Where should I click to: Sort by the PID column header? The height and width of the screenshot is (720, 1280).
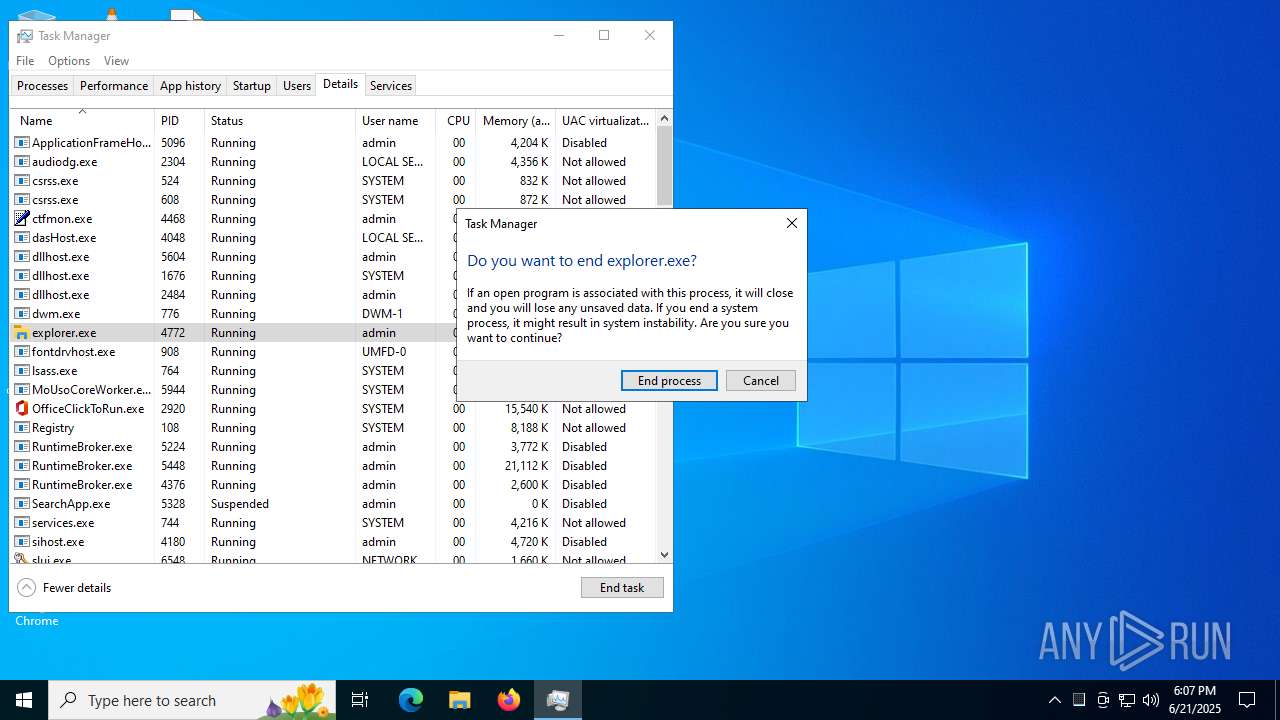(x=180, y=121)
